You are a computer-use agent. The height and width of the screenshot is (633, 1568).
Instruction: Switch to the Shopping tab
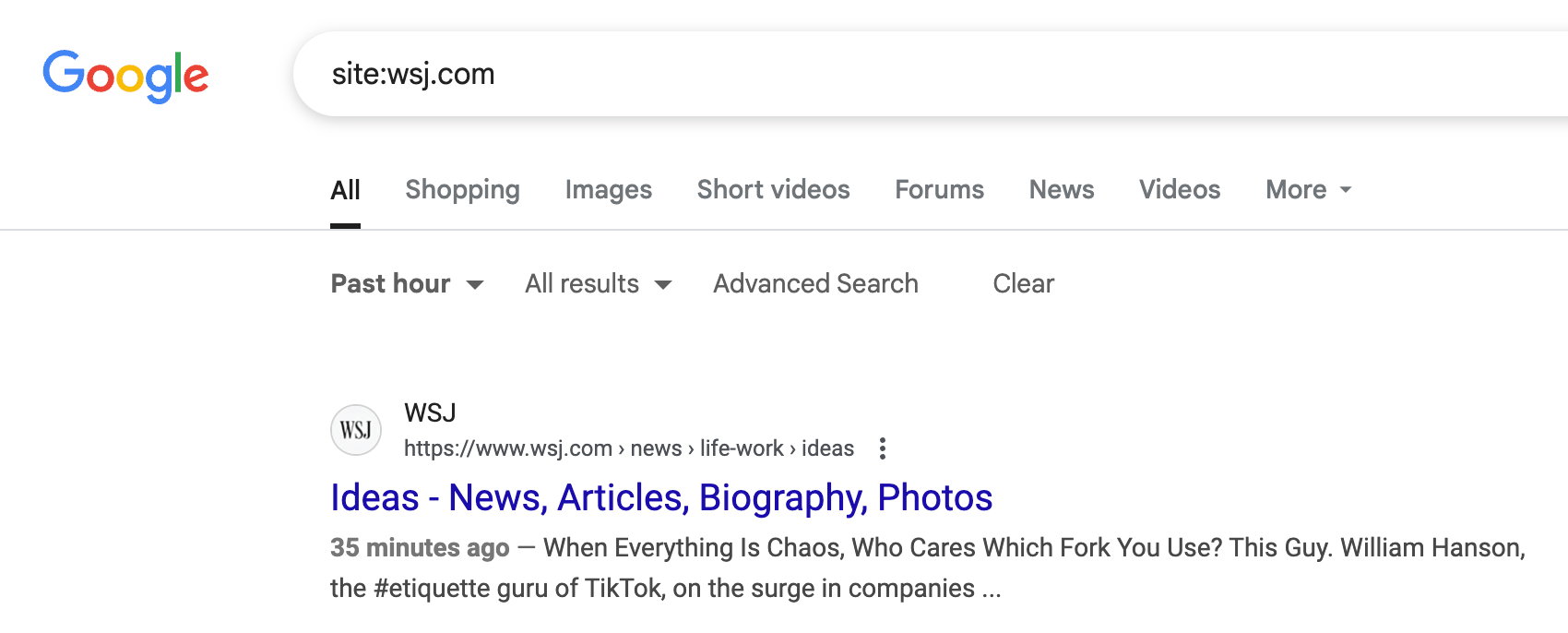click(462, 190)
